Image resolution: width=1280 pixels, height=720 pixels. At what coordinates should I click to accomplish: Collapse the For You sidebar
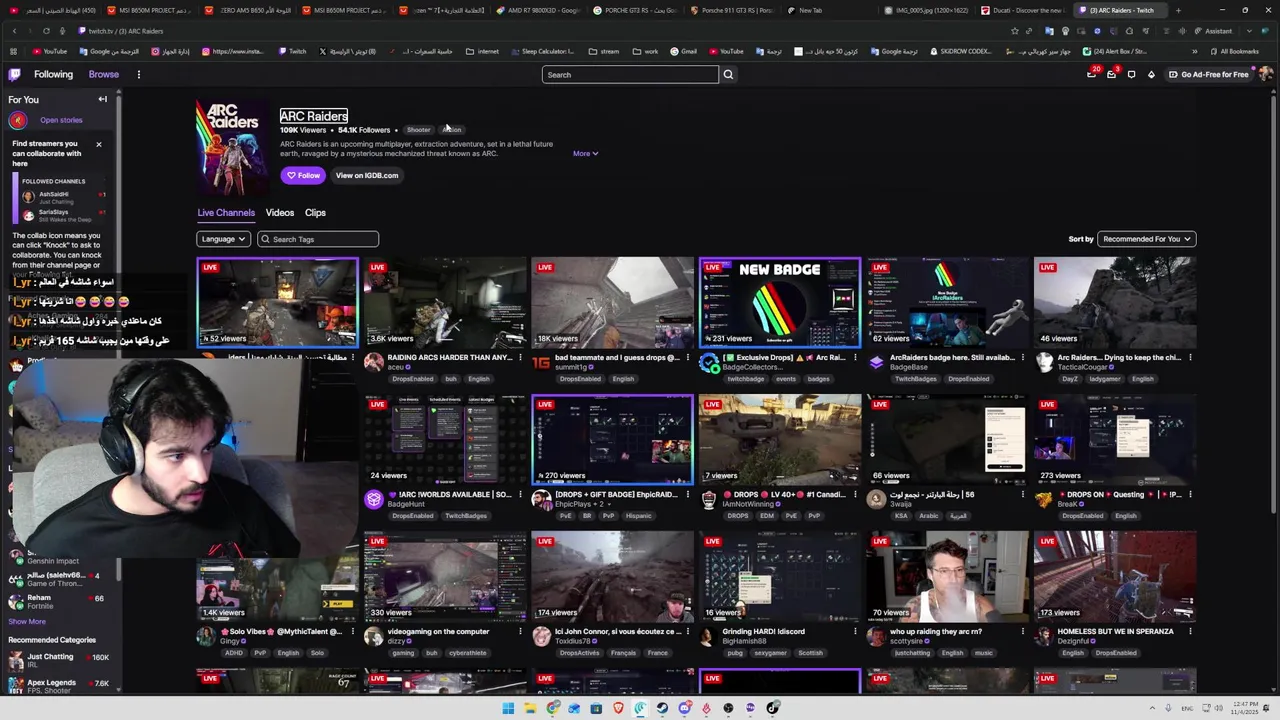coord(102,99)
